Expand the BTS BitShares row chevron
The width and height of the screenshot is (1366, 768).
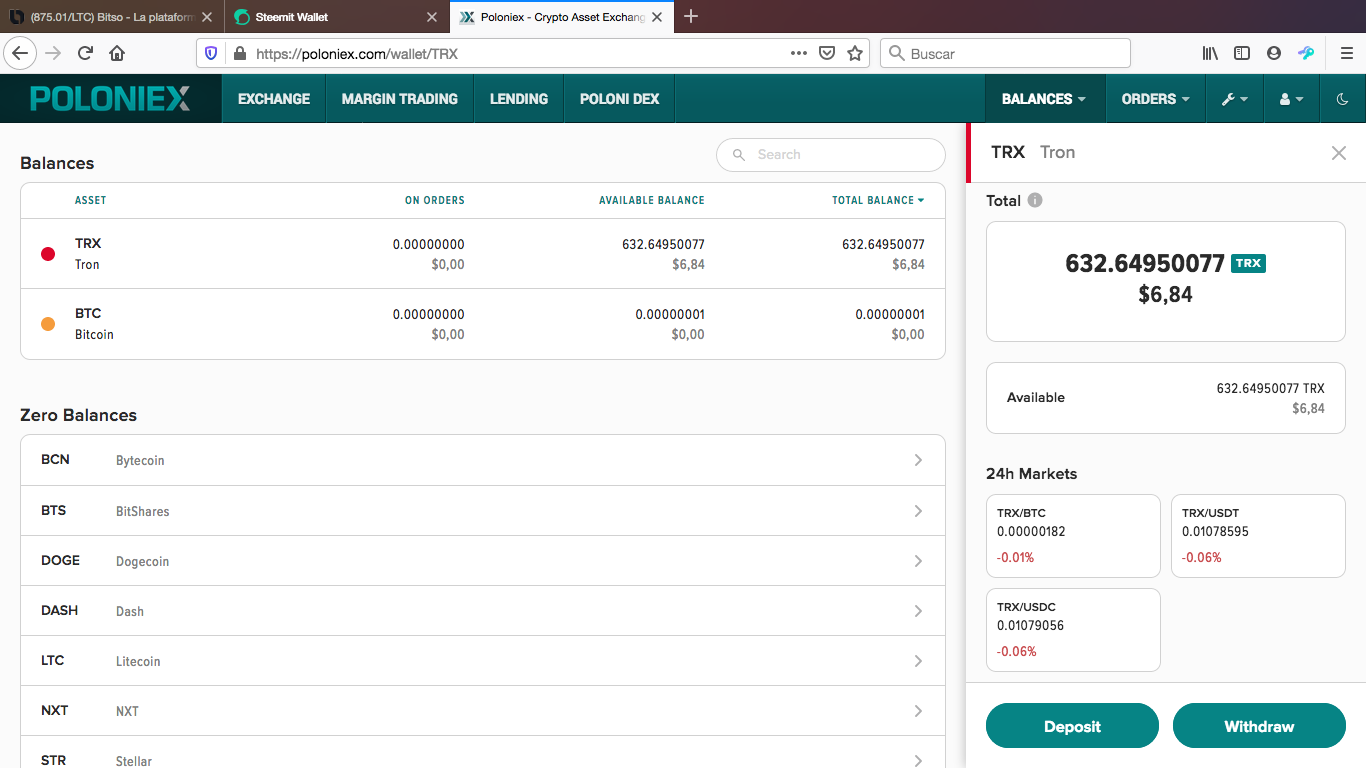click(x=918, y=511)
